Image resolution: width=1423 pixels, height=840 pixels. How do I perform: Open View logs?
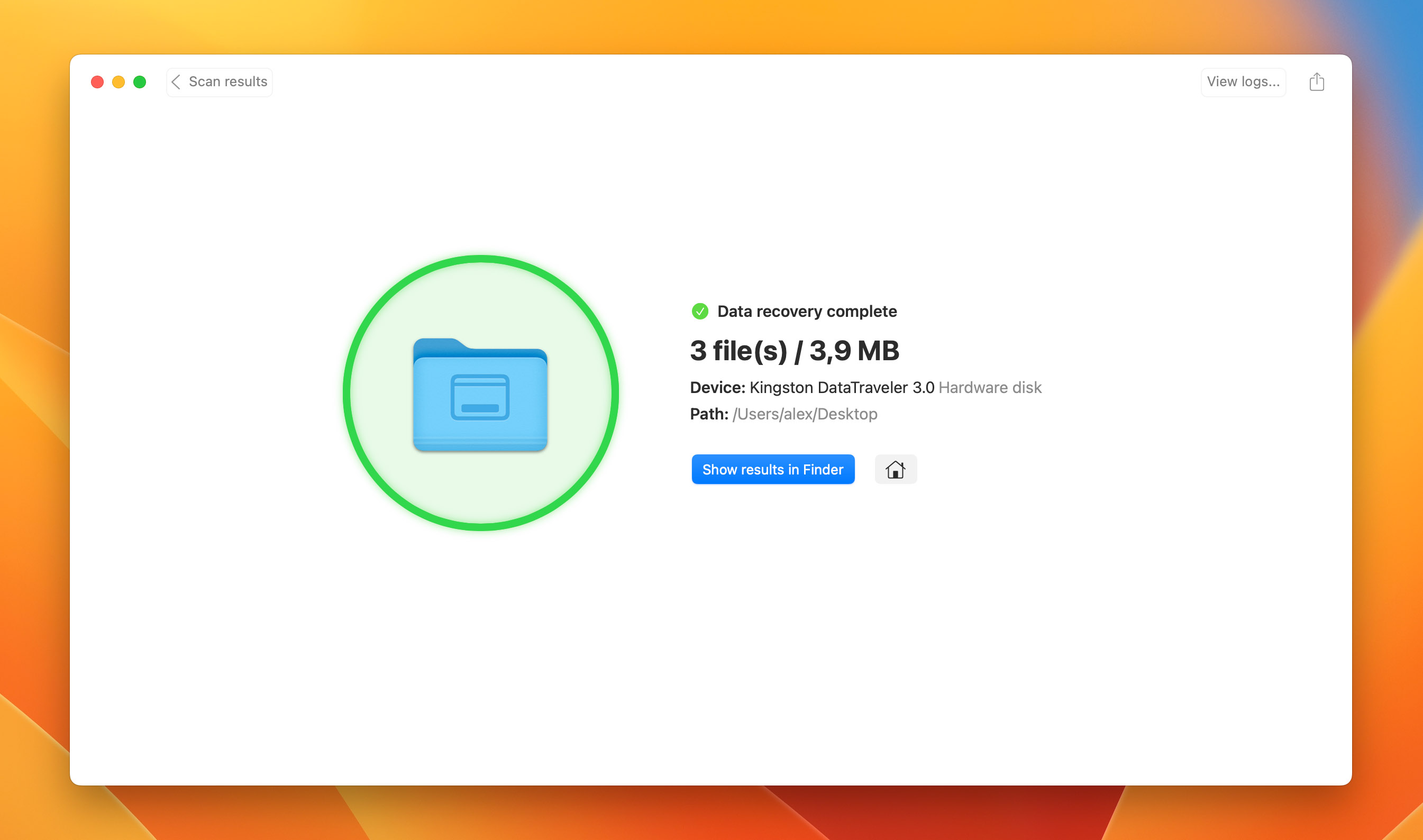(x=1243, y=82)
